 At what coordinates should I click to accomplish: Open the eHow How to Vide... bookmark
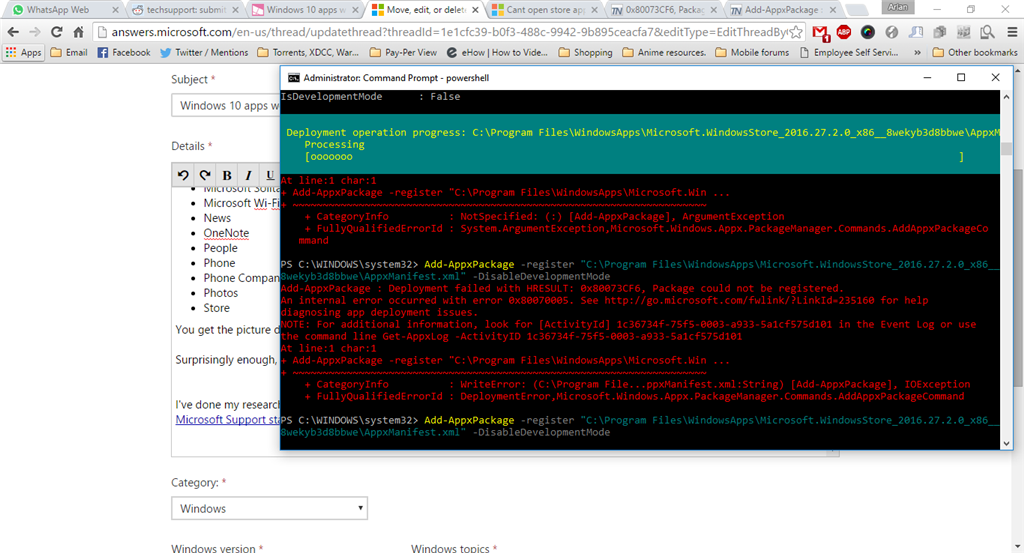tap(497, 52)
